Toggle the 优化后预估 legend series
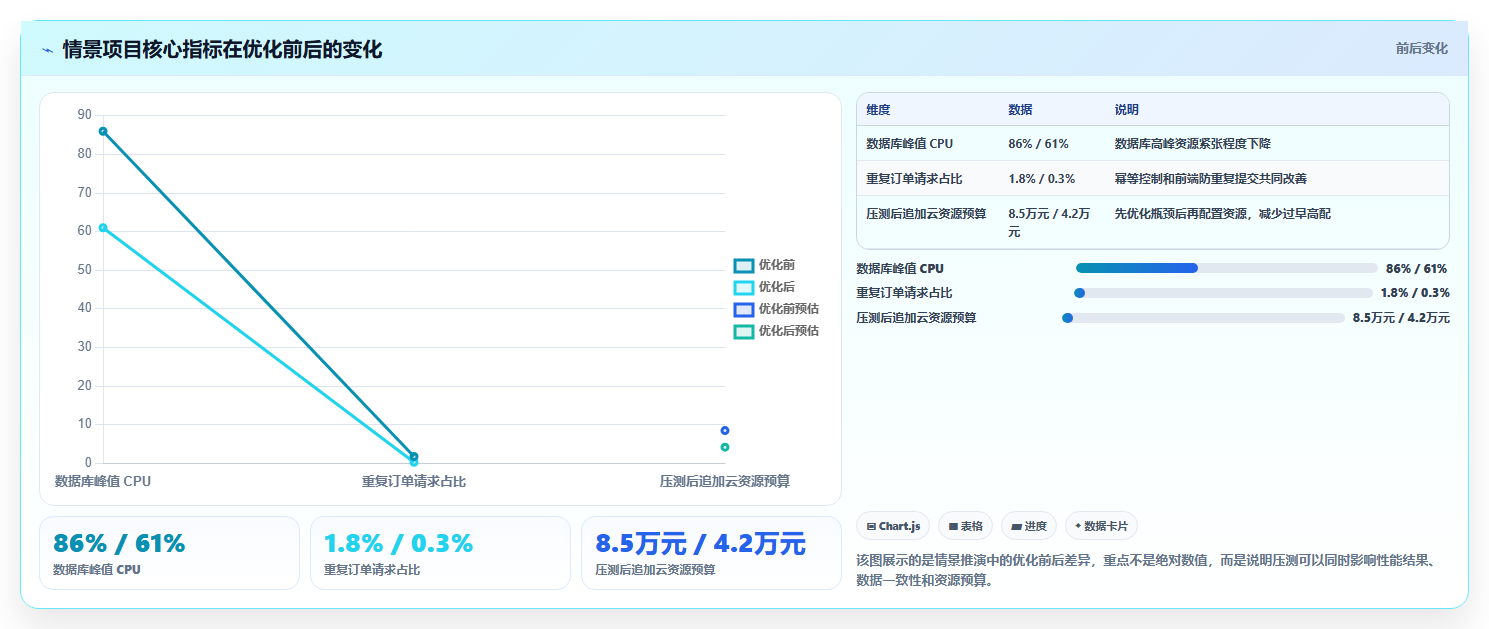 [776, 331]
